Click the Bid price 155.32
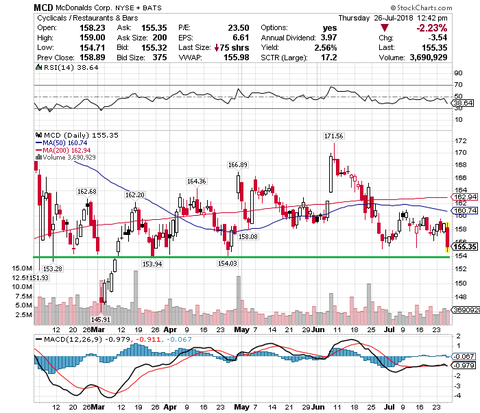 click(x=154, y=48)
